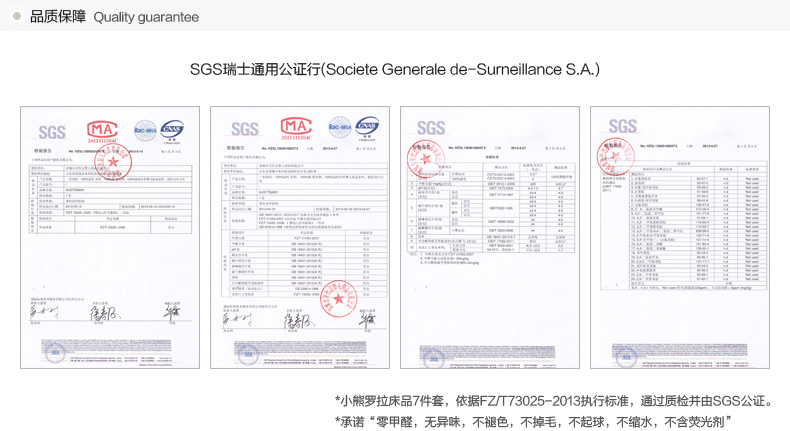
Task: Click the MA logo on first certificate
Action: click(x=103, y=131)
